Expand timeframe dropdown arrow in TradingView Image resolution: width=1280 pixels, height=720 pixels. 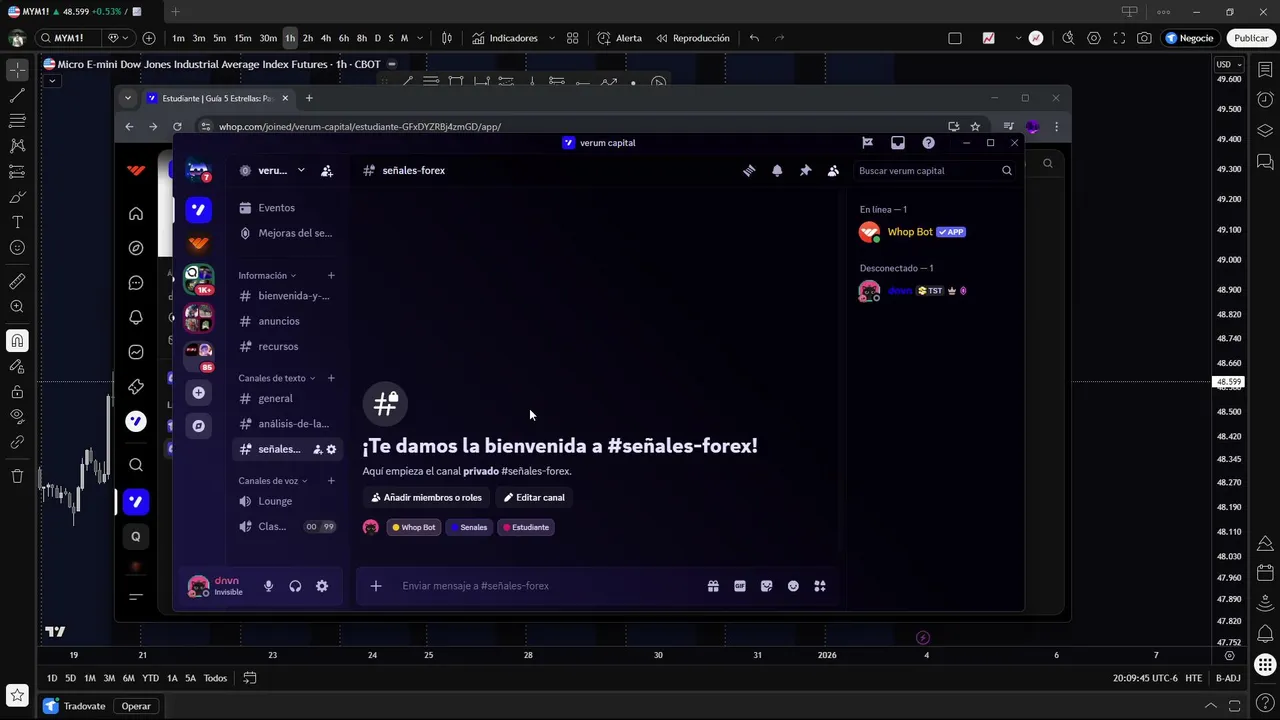click(x=420, y=38)
